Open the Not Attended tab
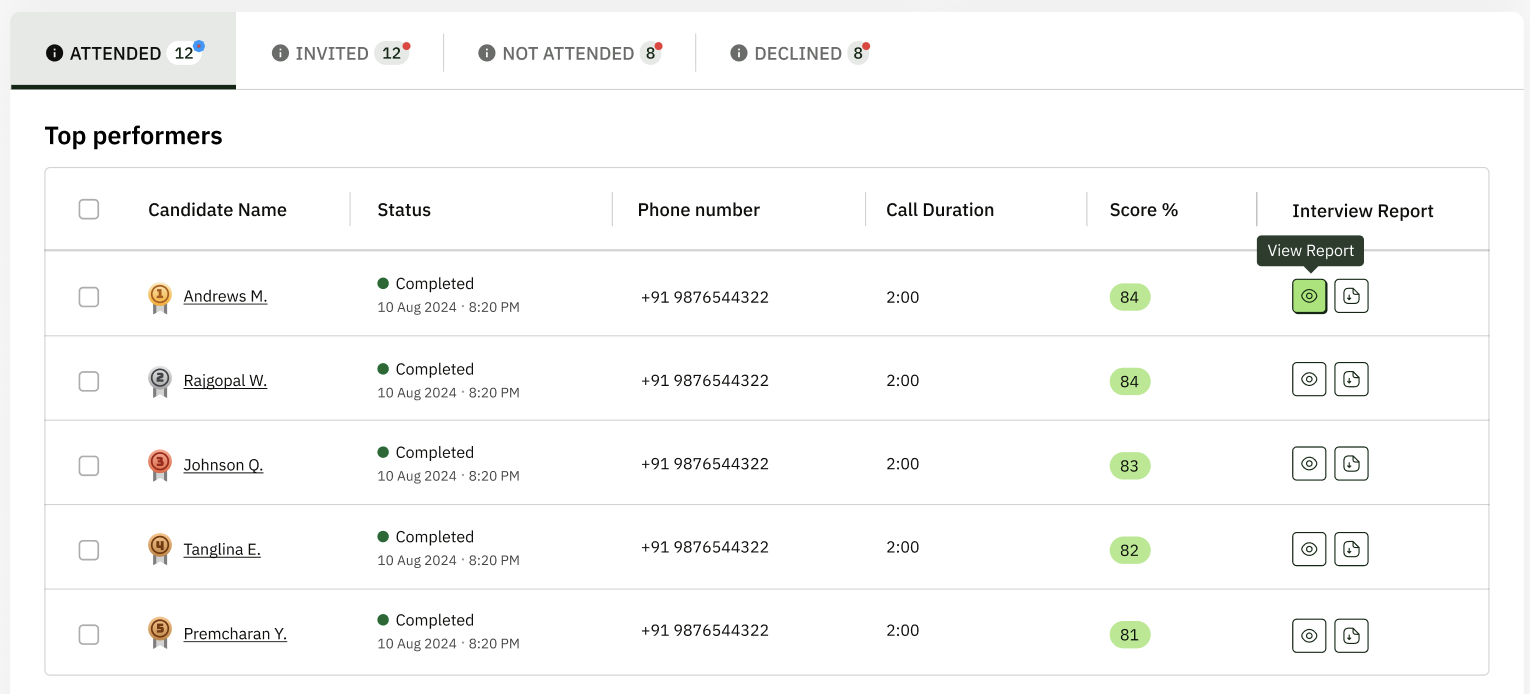Screen dimensions: 1530x694 click(569, 53)
